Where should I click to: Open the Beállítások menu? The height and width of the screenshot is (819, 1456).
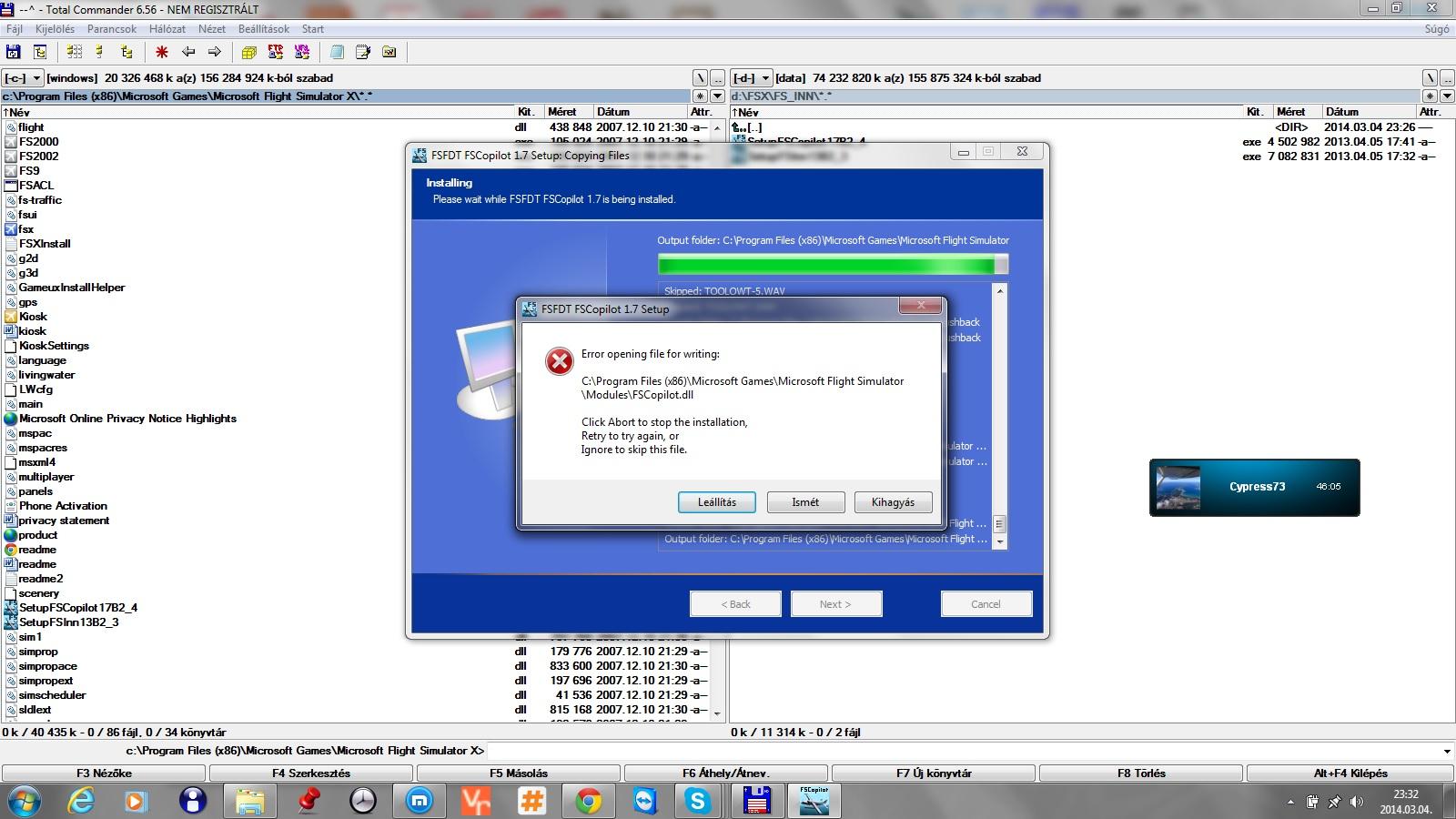264,29
